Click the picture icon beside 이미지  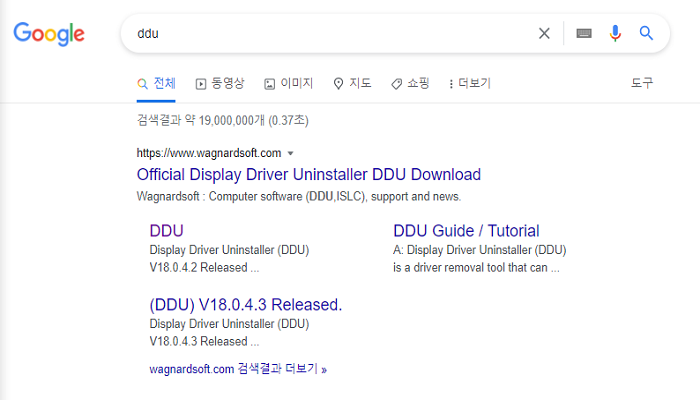[270, 83]
